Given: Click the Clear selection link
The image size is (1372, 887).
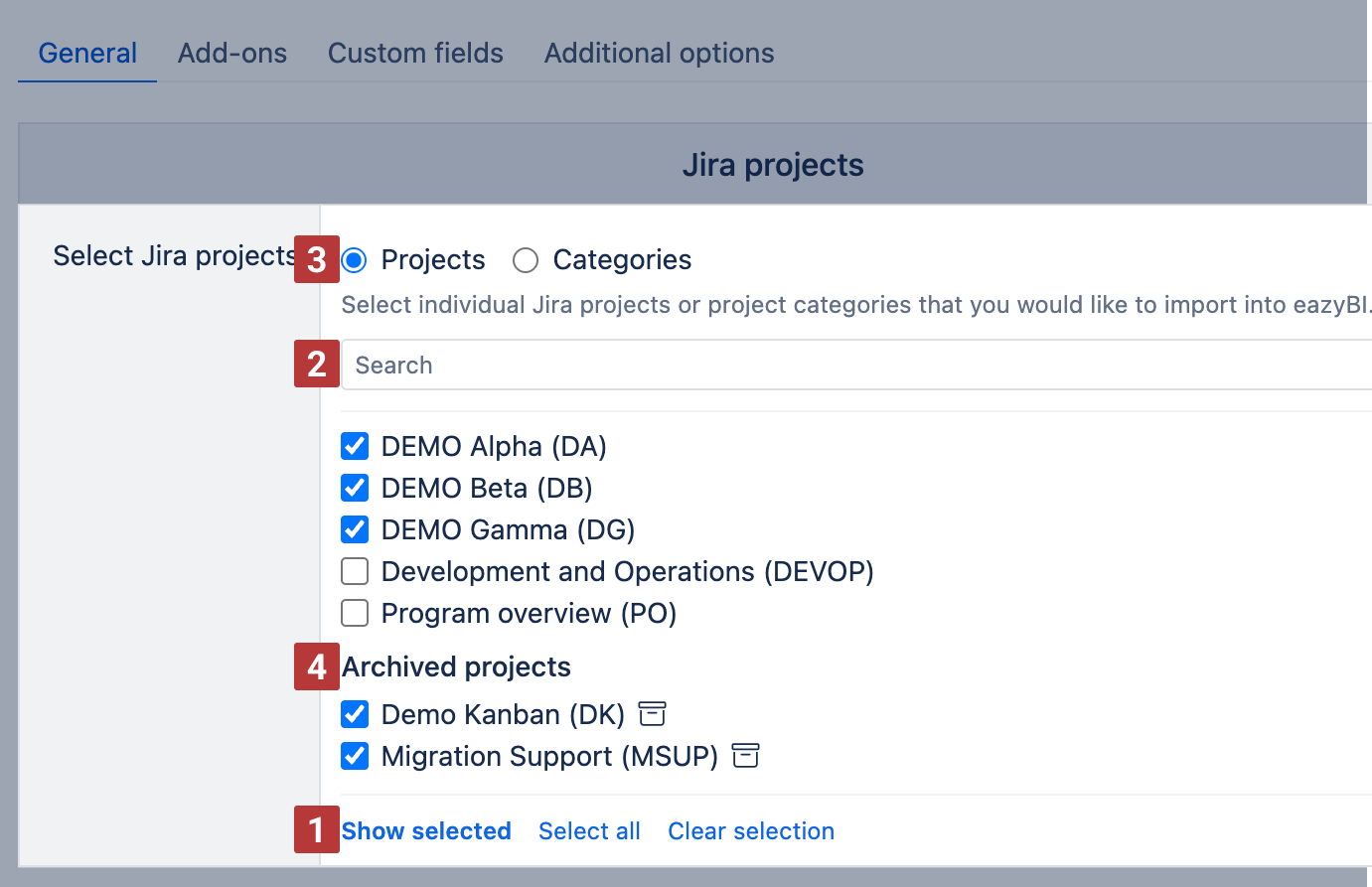Looking at the screenshot, I should click(750, 831).
